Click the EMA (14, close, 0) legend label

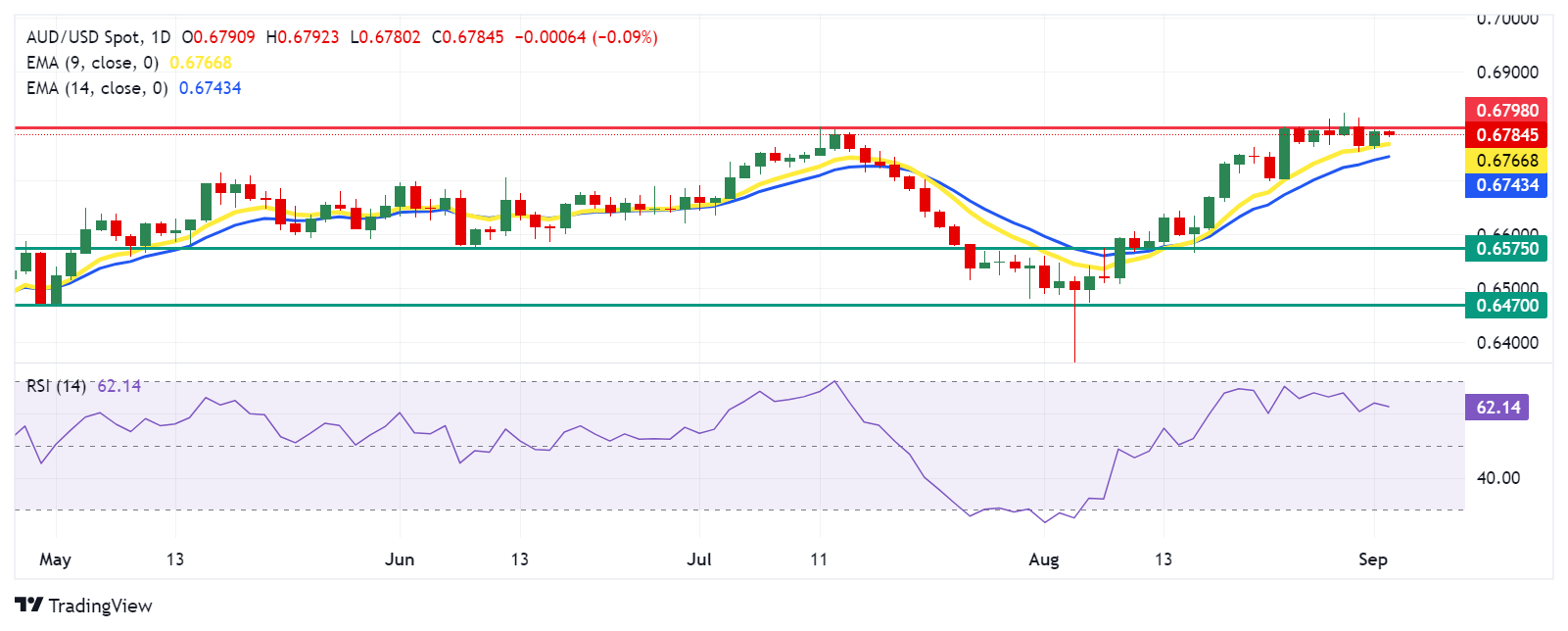(96, 88)
